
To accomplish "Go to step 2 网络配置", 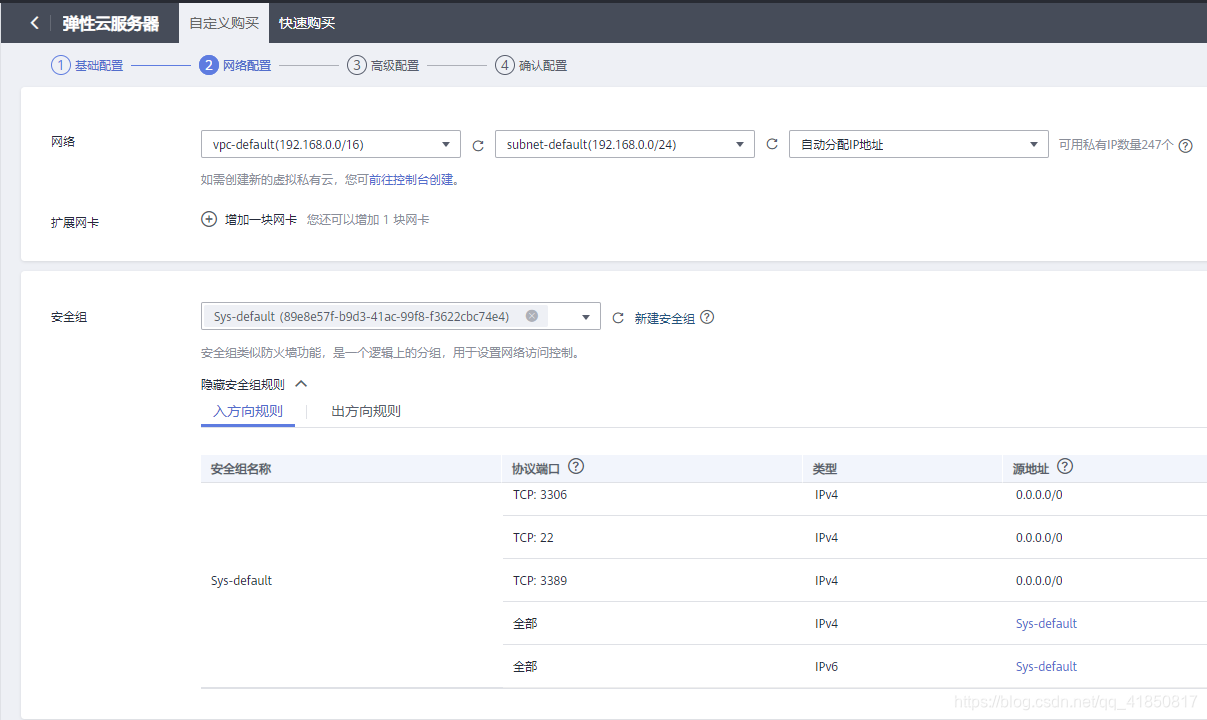I will coord(235,65).
